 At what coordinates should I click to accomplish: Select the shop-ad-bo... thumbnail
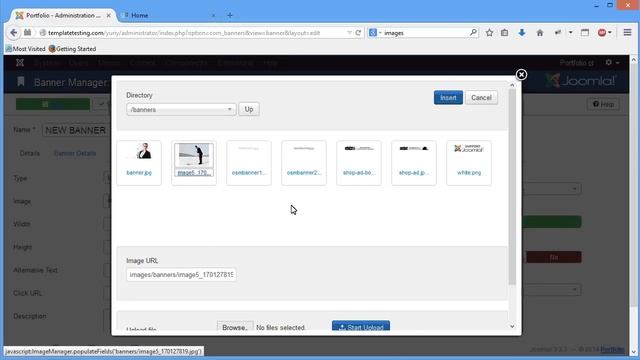pyautogui.click(x=359, y=163)
